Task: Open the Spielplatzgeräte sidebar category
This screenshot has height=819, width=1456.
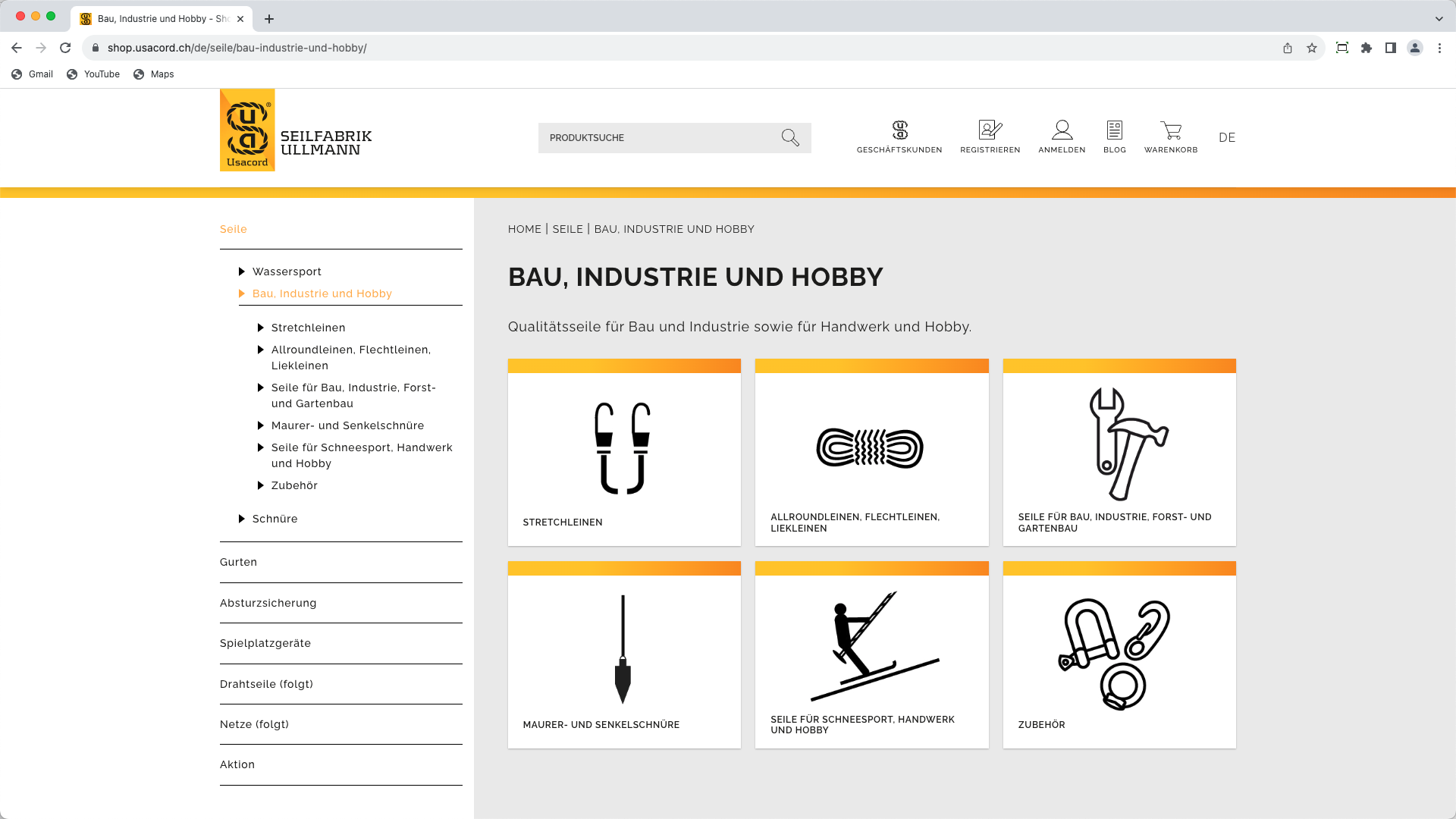Action: 265,643
